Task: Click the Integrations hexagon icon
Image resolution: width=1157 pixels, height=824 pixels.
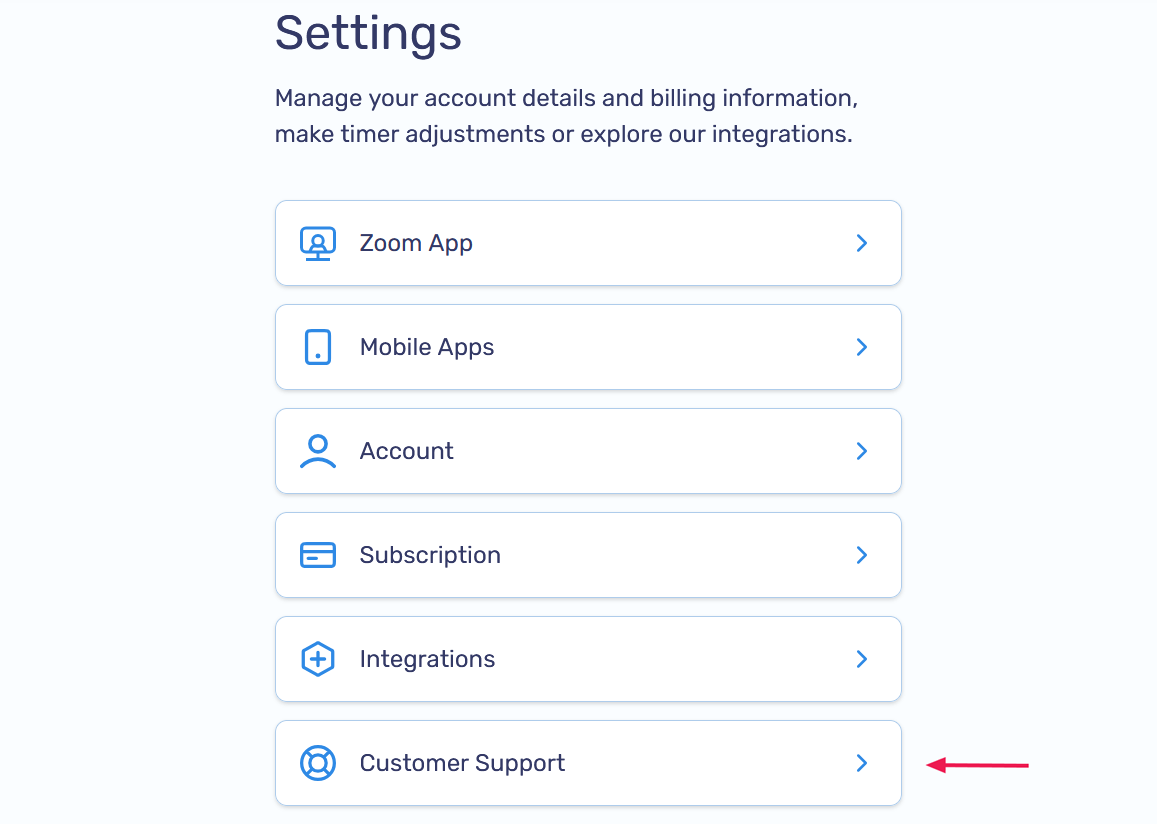Action: tap(317, 659)
